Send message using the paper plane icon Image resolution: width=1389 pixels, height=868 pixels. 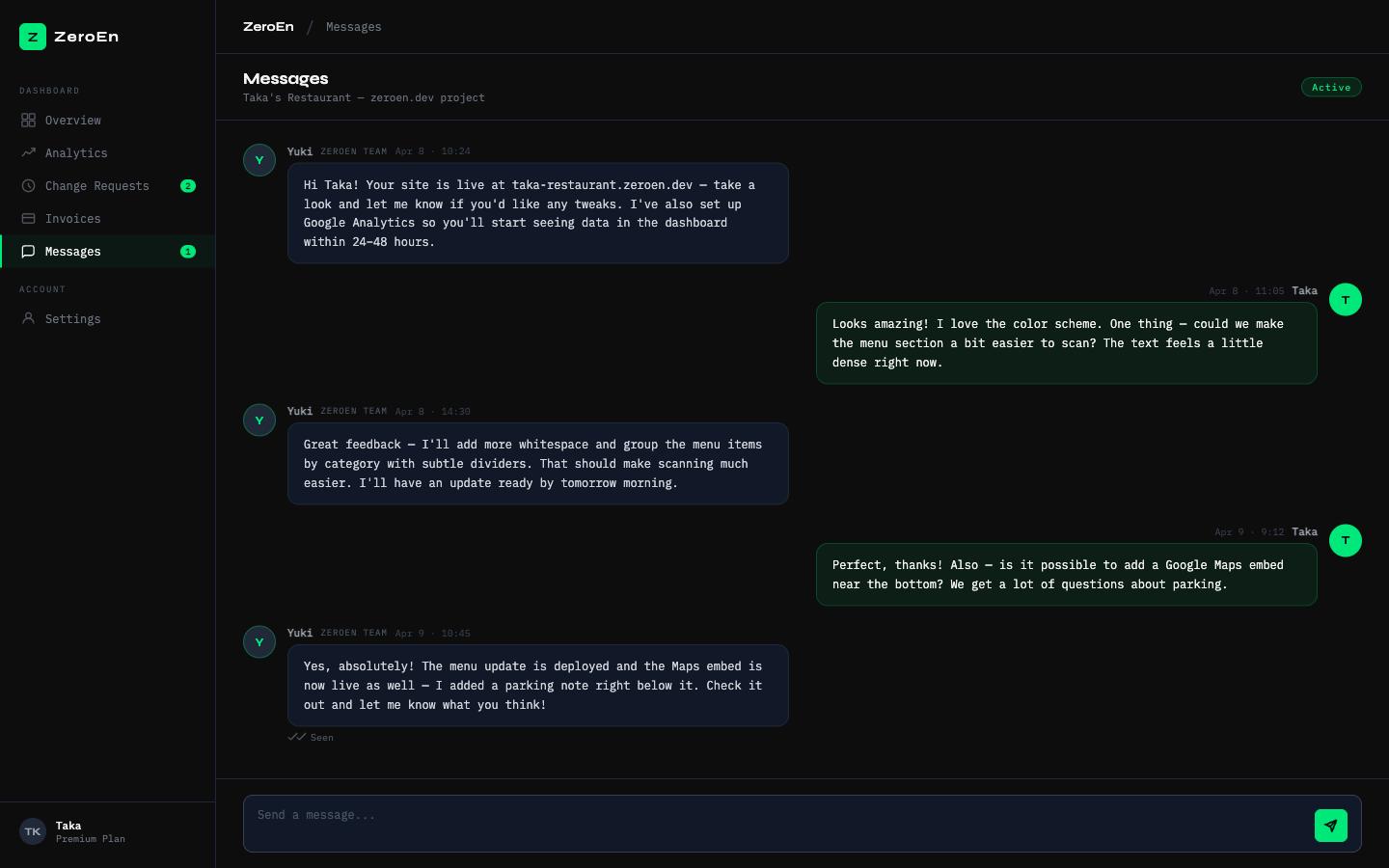click(x=1331, y=826)
